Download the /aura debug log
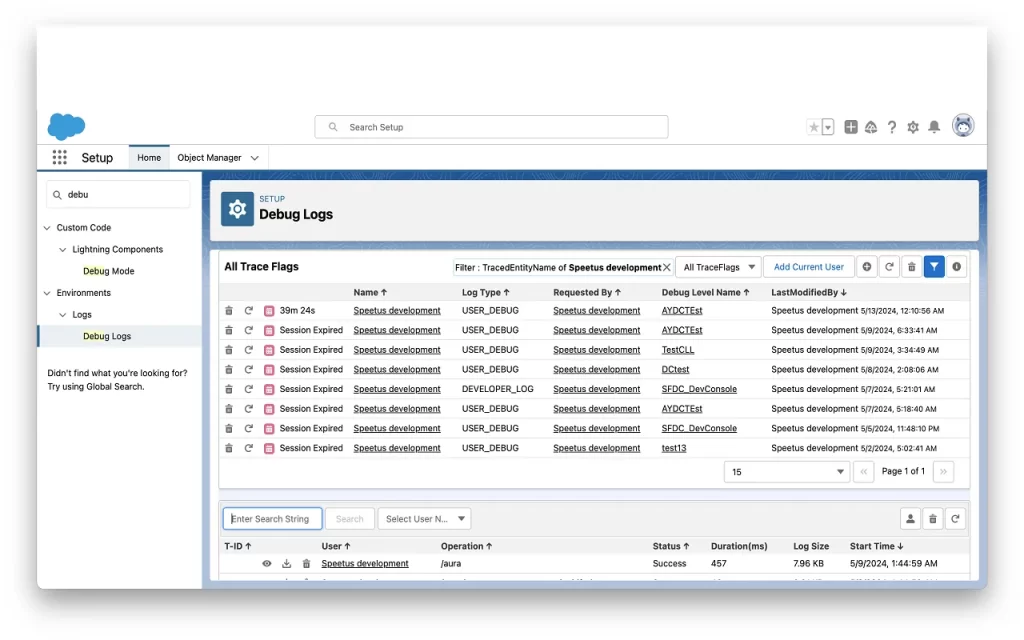 [286, 564]
